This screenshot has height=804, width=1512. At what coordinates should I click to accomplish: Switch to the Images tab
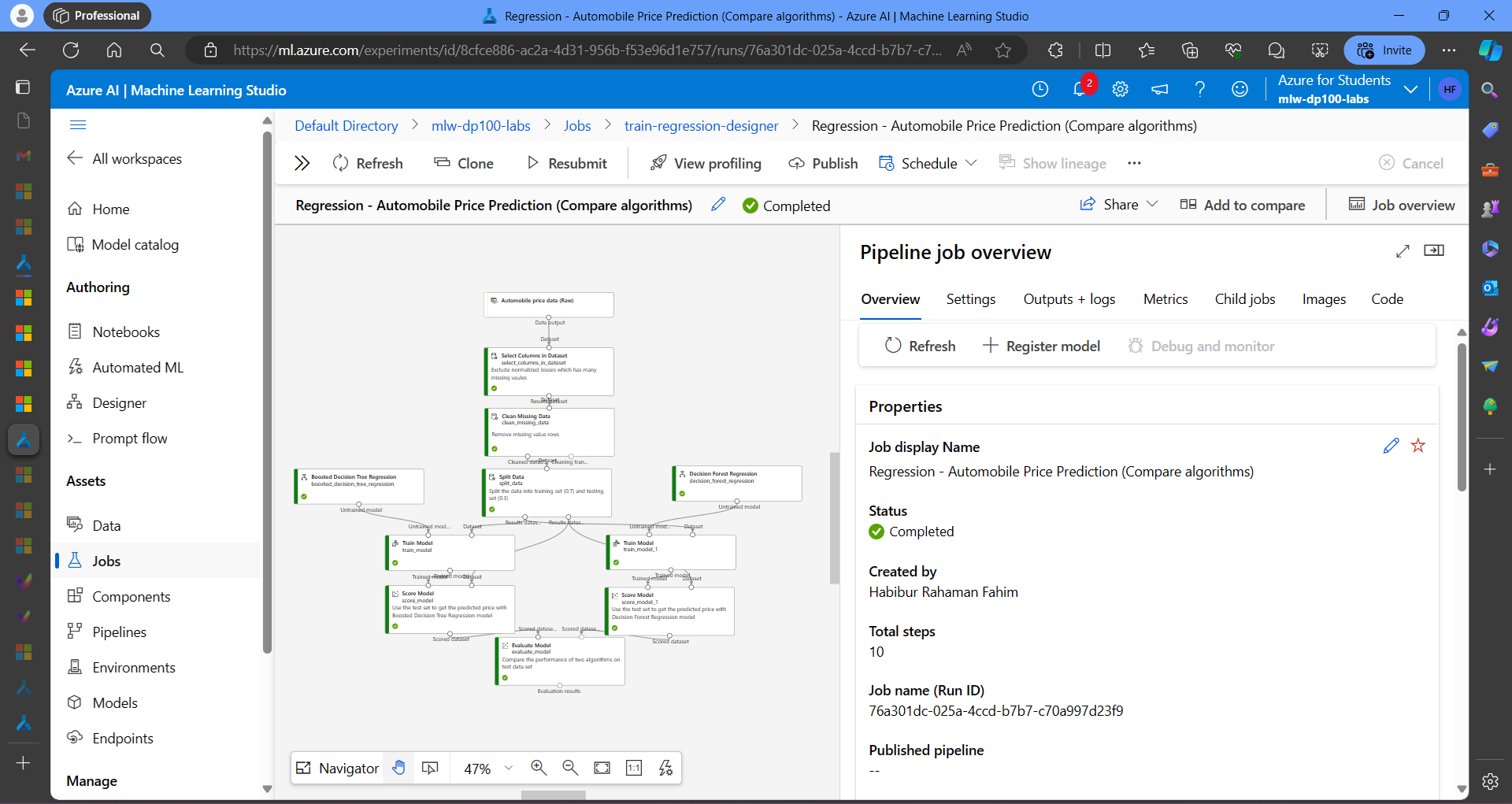(1324, 299)
